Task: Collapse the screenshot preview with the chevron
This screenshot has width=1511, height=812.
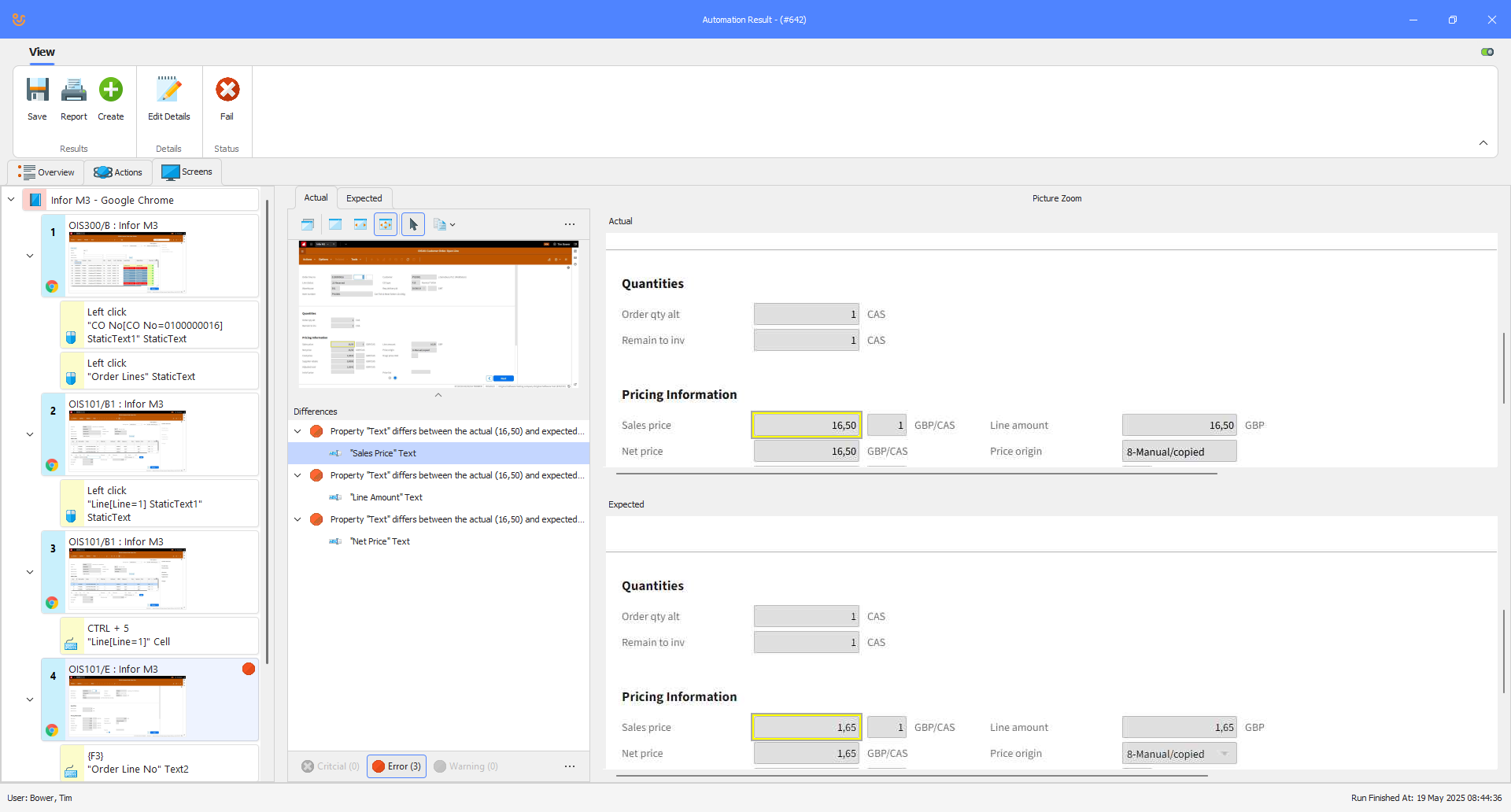Action: [438, 395]
